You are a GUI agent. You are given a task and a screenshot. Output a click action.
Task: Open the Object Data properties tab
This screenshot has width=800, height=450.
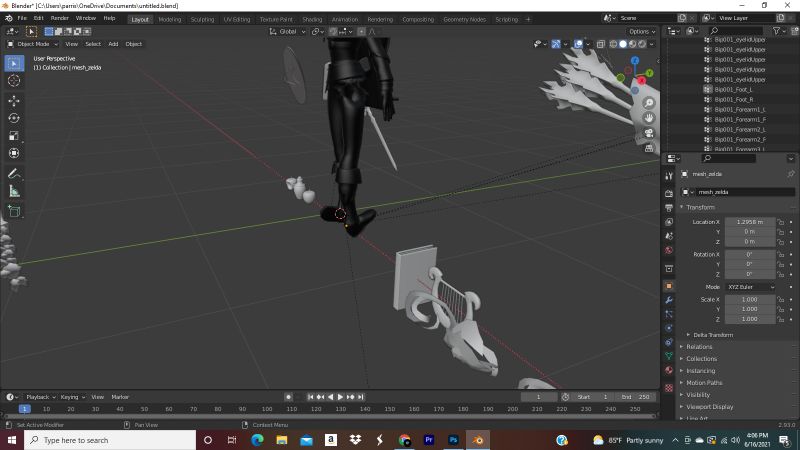(x=669, y=356)
